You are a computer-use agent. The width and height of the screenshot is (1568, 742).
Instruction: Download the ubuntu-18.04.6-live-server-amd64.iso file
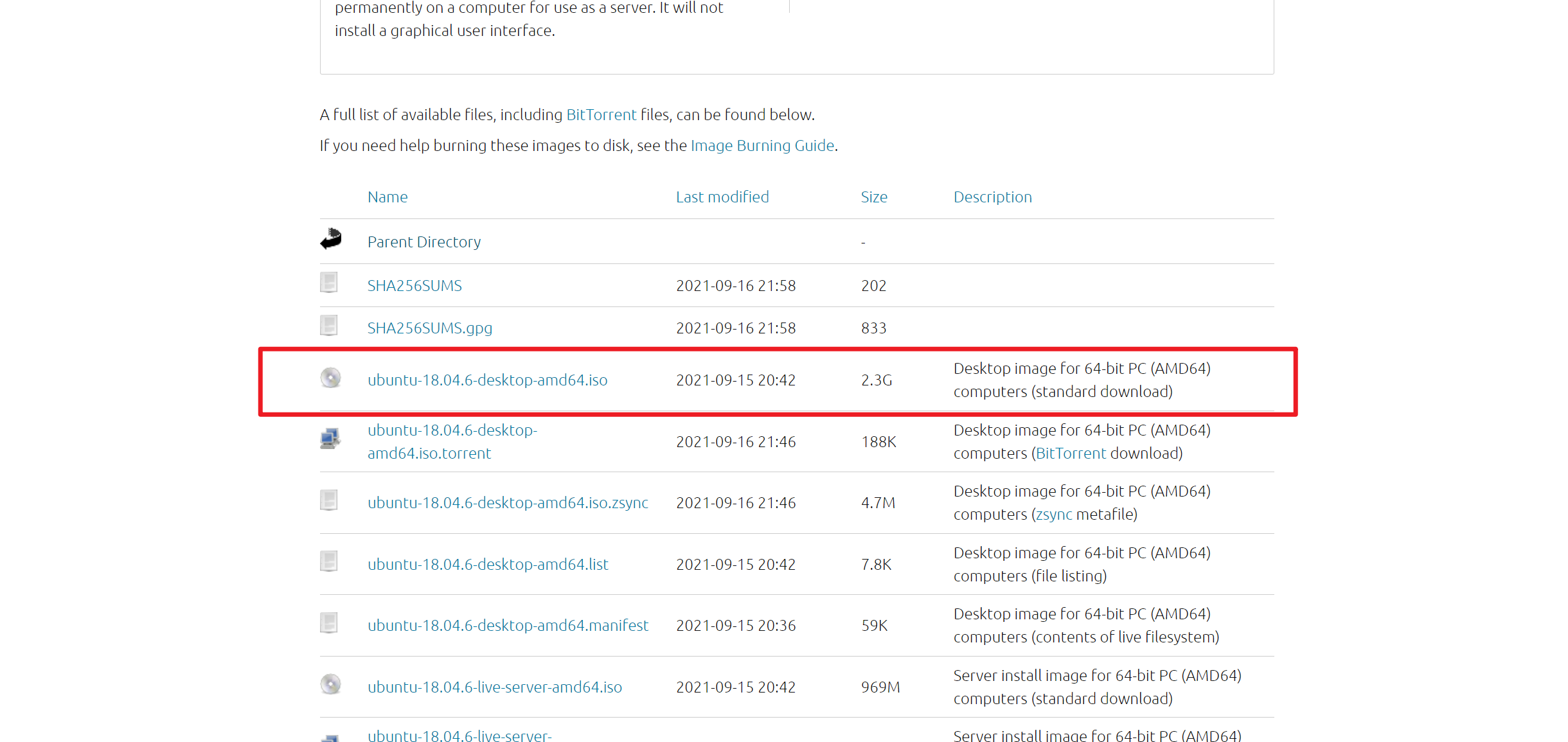pyautogui.click(x=495, y=686)
